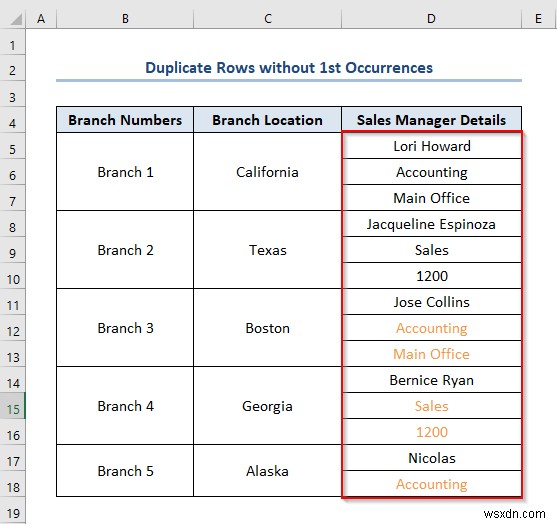Select column B header
557x524 pixels.
click(125, 18)
